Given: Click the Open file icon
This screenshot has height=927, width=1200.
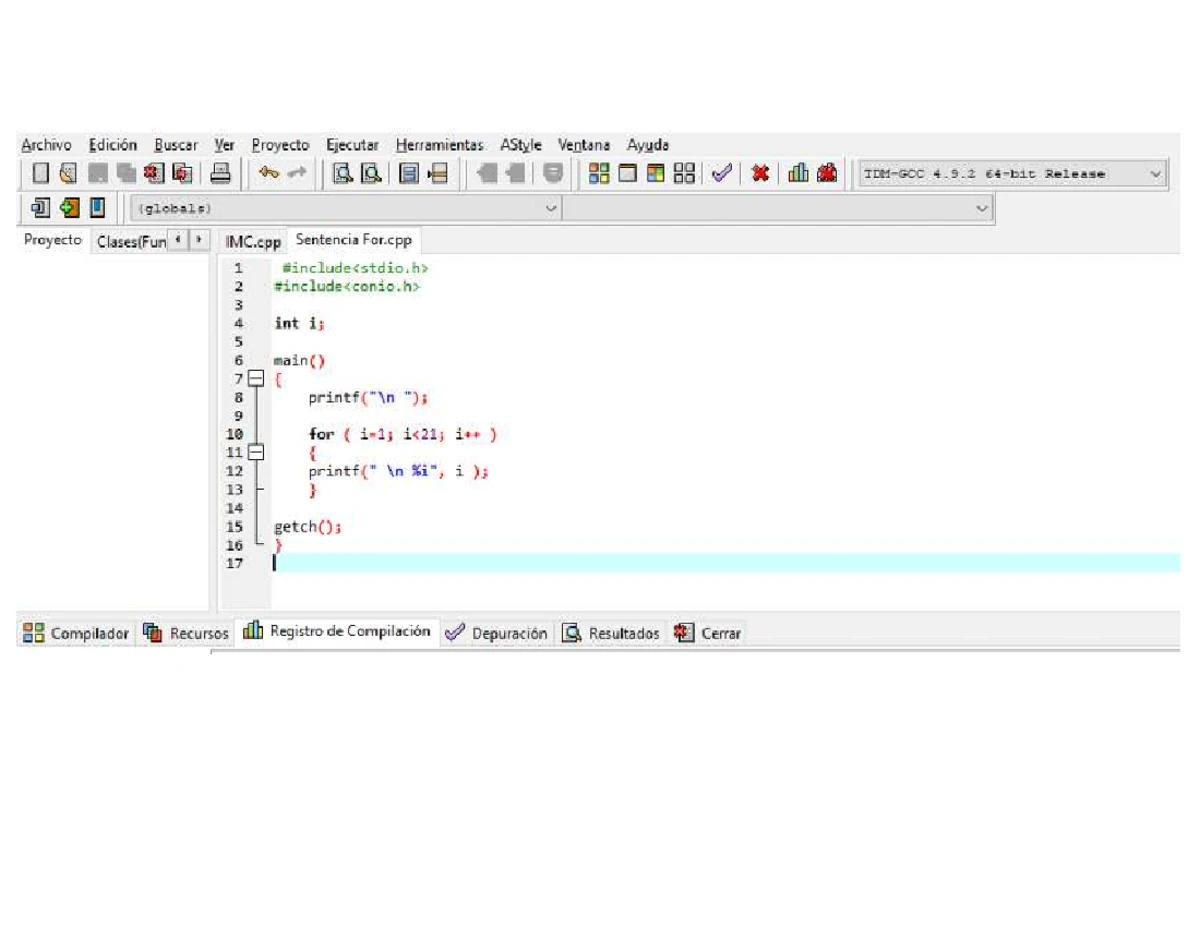Looking at the screenshot, I should tap(68, 173).
